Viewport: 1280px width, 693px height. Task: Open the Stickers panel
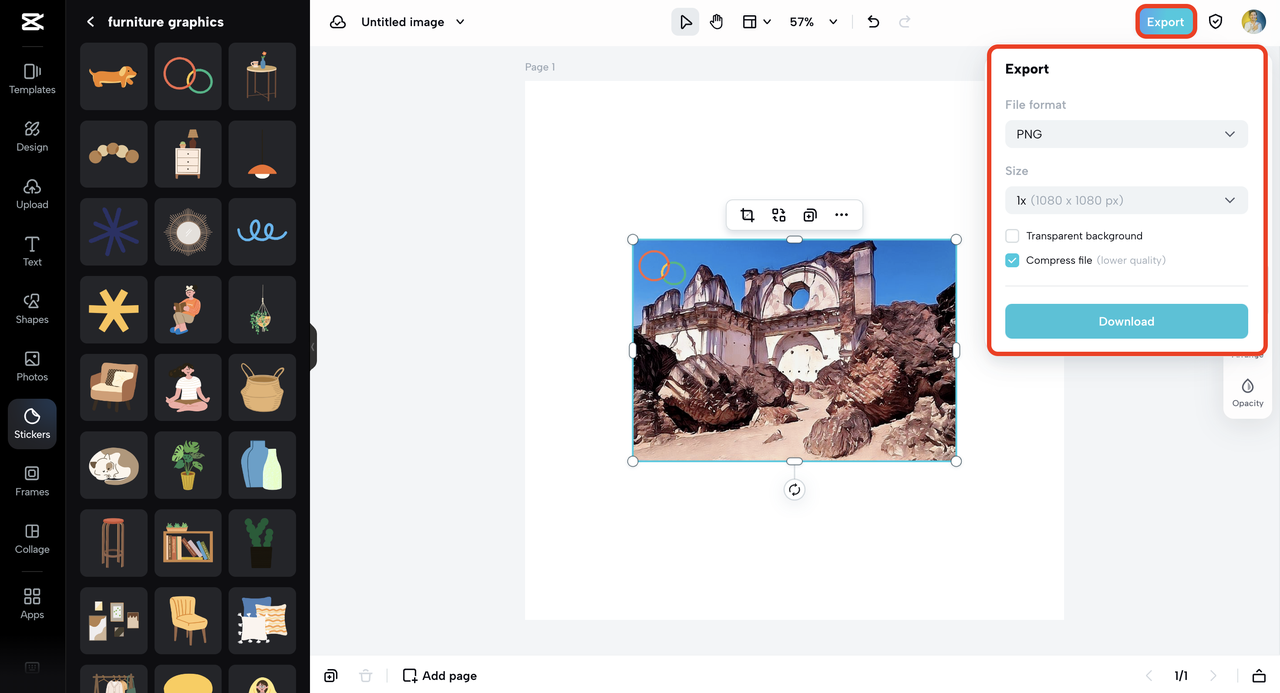(x=32, y=424)
